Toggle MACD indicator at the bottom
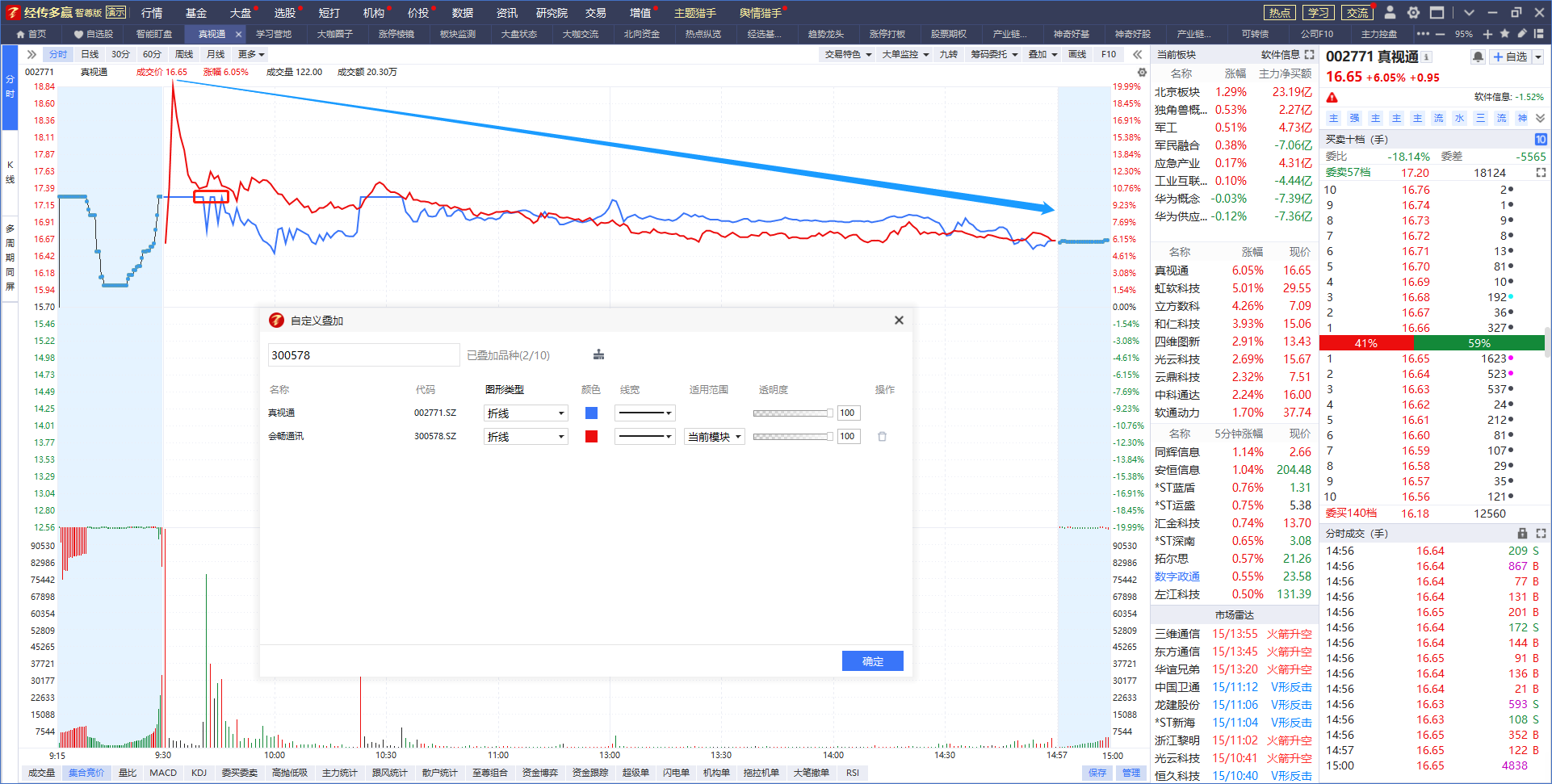Image resolution: width=1552 pixels, height=784 pixels. coord(163,773)
